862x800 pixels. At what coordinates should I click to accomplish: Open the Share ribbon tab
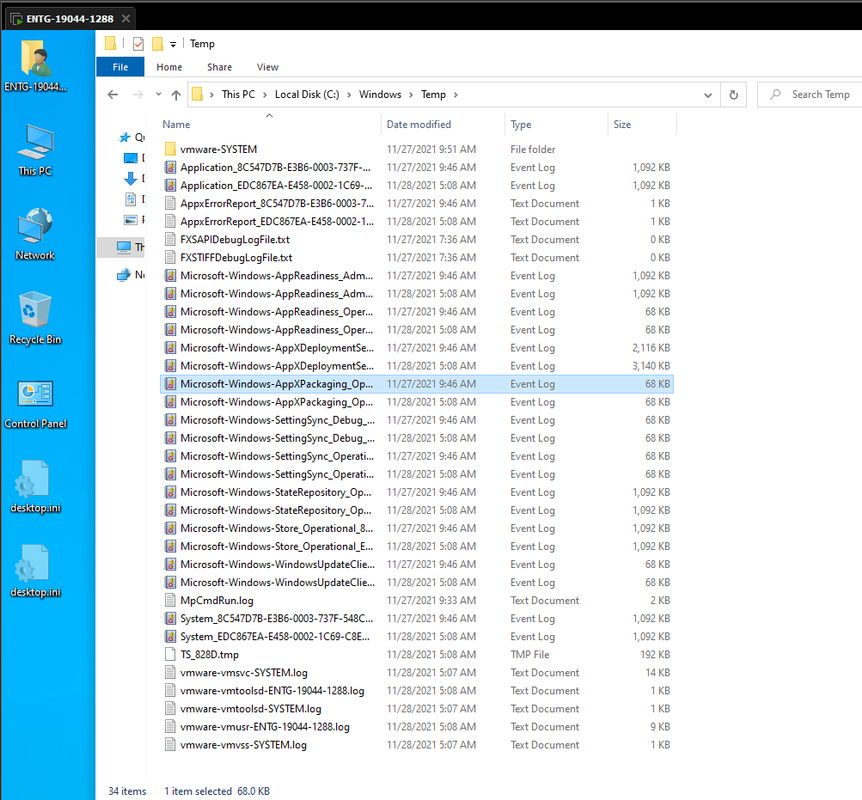[219, 67]
